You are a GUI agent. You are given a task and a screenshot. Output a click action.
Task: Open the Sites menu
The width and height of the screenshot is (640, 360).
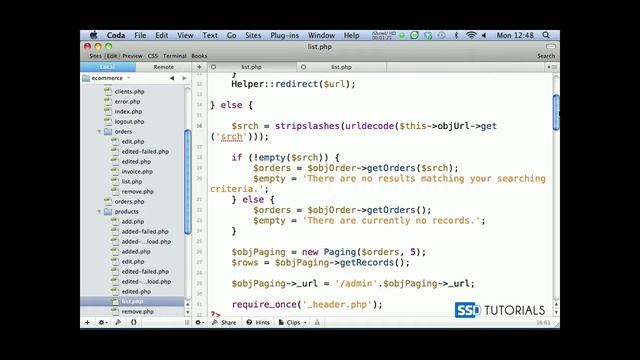pyautogui.click(x=253, y=36)
